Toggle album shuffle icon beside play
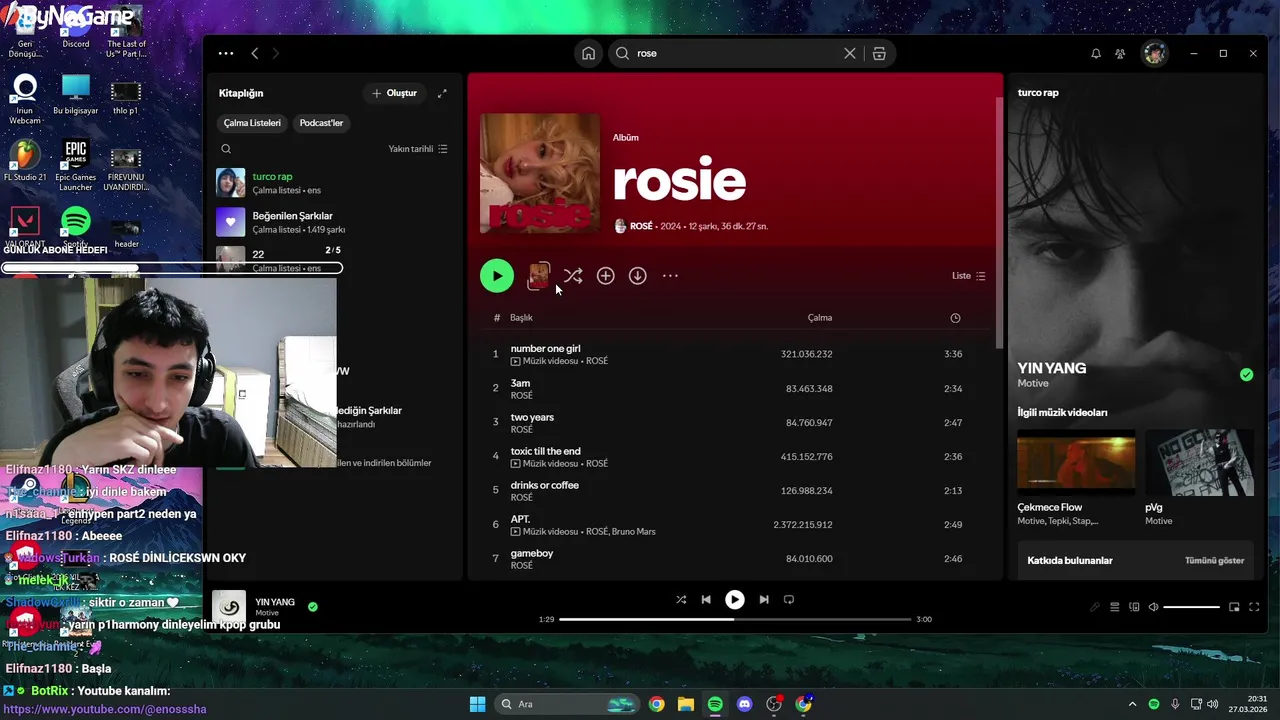 pyautogui.click(x=573, y=276)
